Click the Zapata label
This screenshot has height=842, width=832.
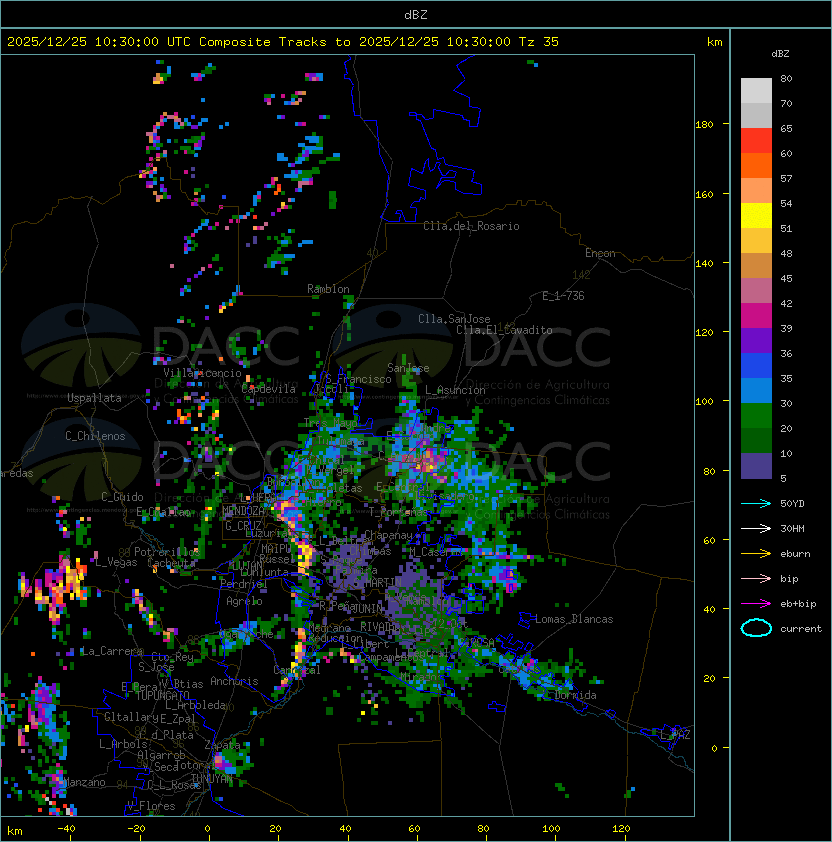tap(222, 745)
